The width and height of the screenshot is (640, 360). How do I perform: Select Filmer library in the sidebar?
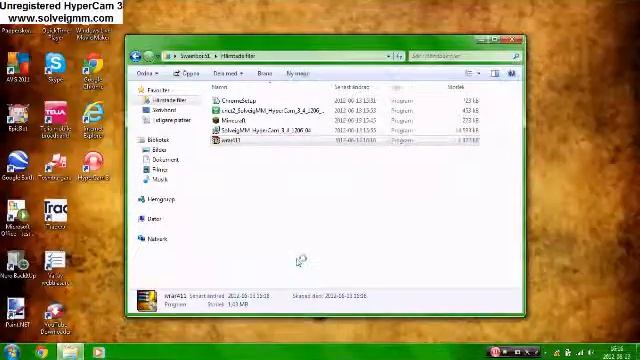tap(160, 170)
